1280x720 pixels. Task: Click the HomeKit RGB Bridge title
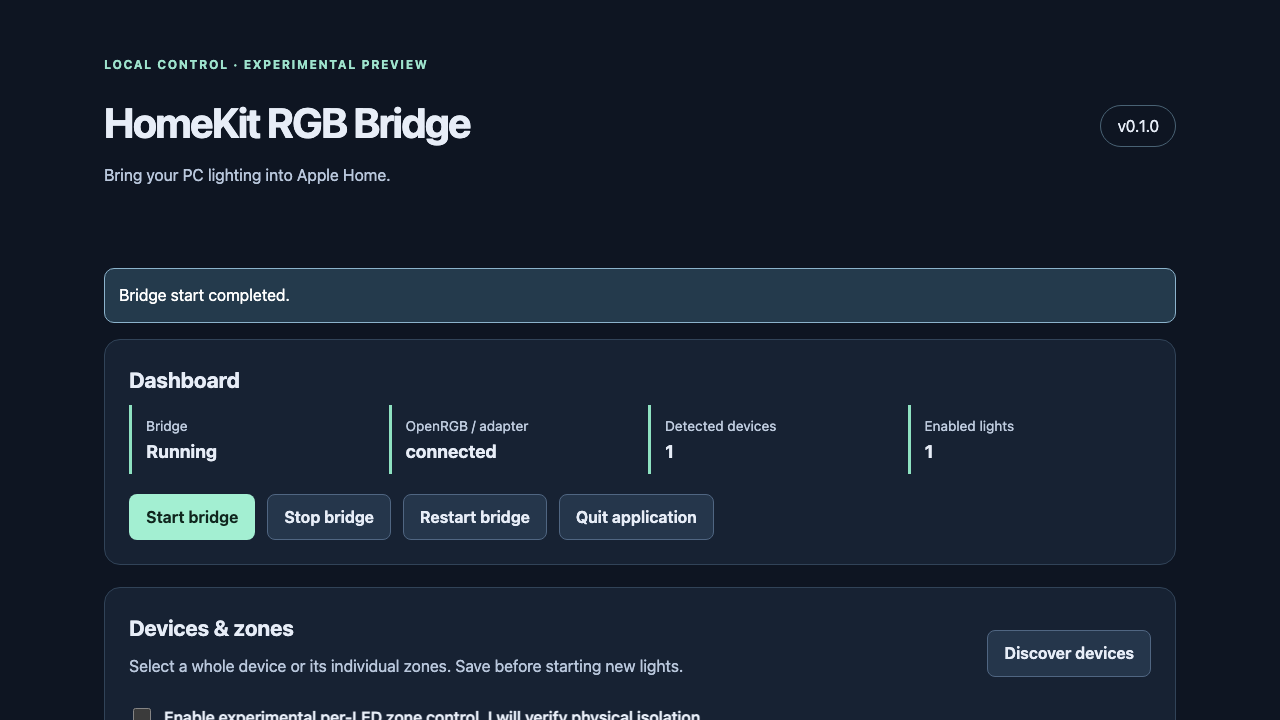pos(287,124)
